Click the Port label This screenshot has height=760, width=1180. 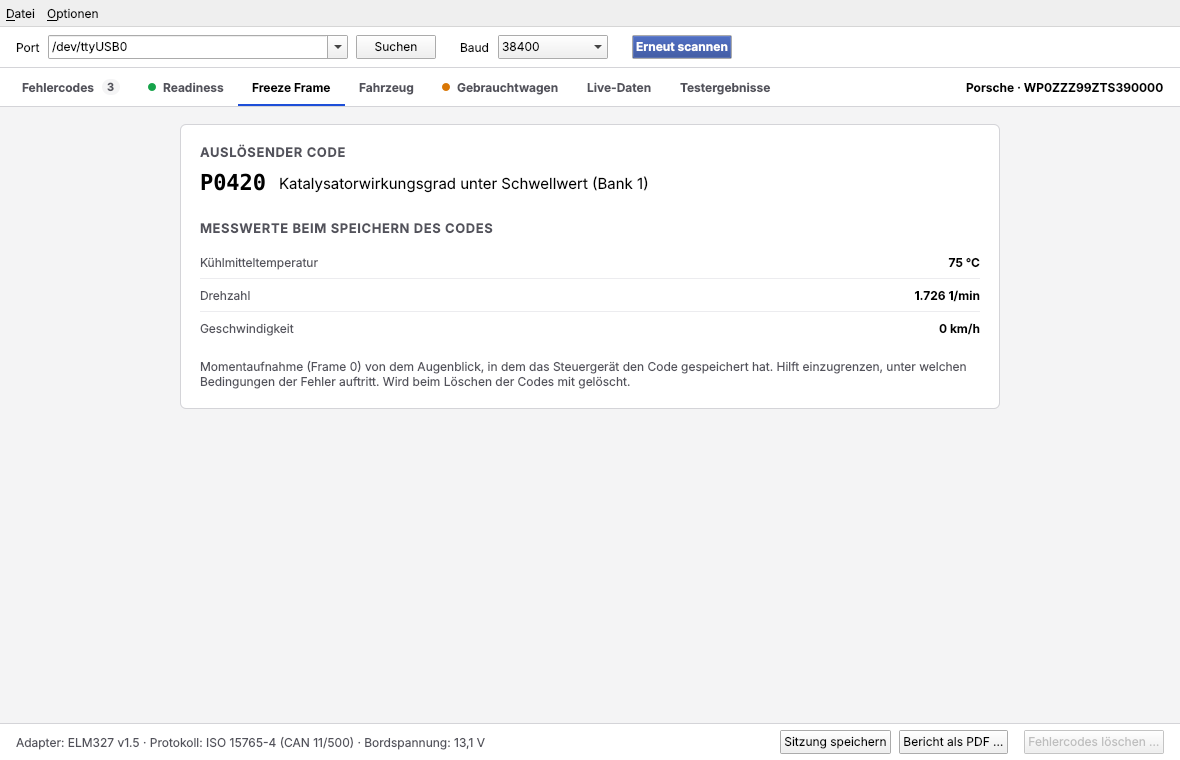[x=28, y=47]
